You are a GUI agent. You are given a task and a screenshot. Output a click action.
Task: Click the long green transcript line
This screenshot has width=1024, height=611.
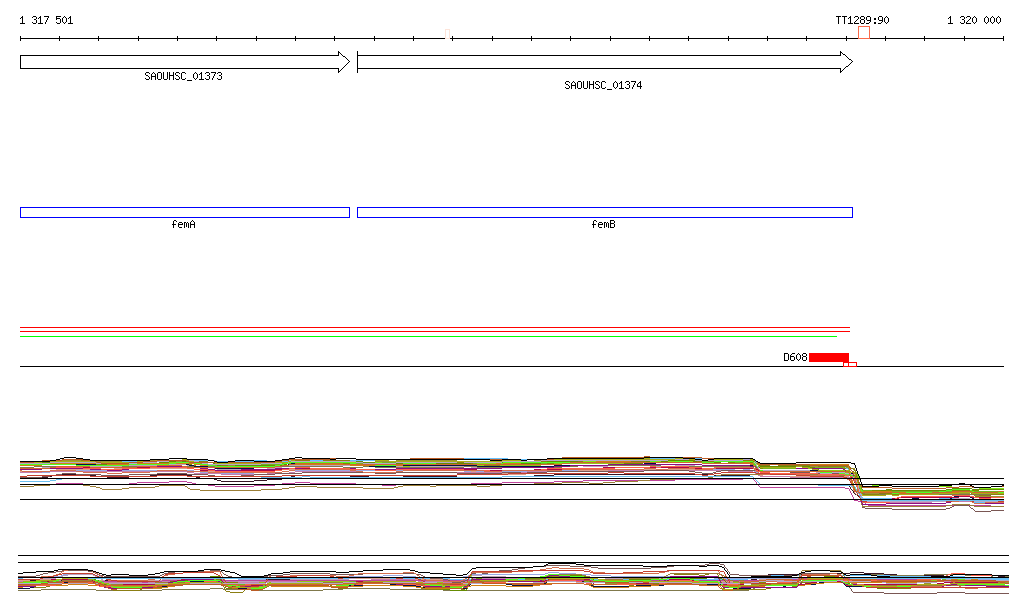coord(428,336)
